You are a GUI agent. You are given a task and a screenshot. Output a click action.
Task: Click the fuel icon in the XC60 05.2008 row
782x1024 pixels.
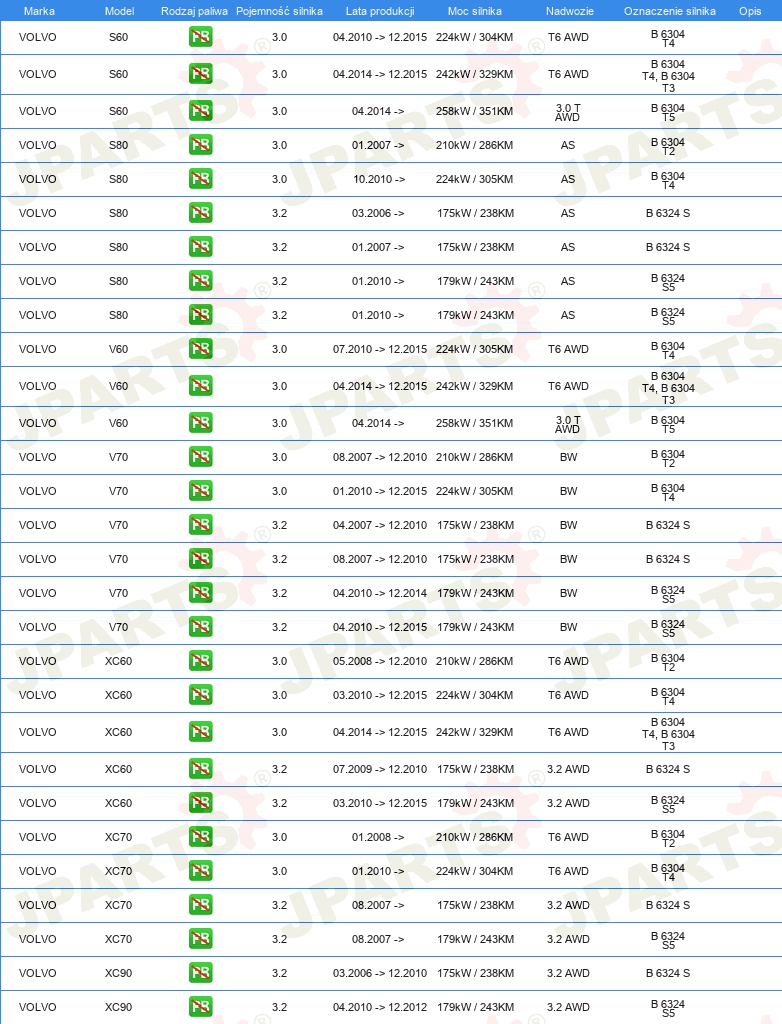tap(201, 661)
